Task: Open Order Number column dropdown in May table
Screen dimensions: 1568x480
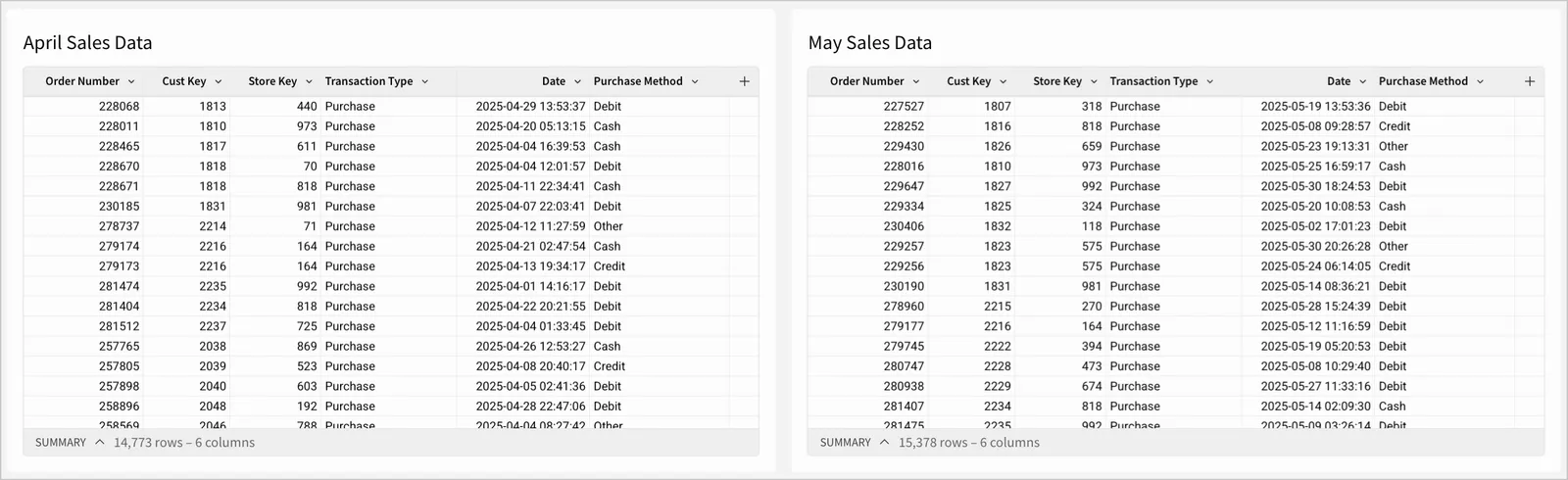Action: (x=916, y=82)
